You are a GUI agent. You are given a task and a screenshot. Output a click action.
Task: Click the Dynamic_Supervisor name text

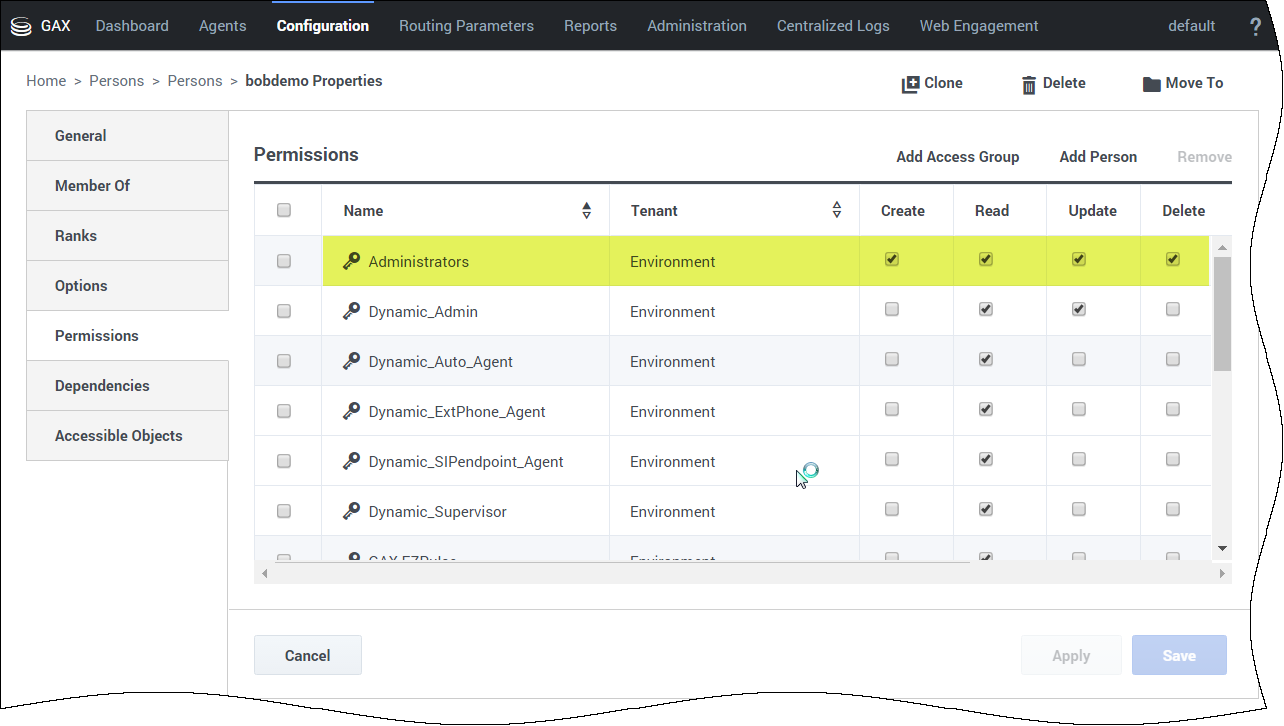click(x=437, y=512)
